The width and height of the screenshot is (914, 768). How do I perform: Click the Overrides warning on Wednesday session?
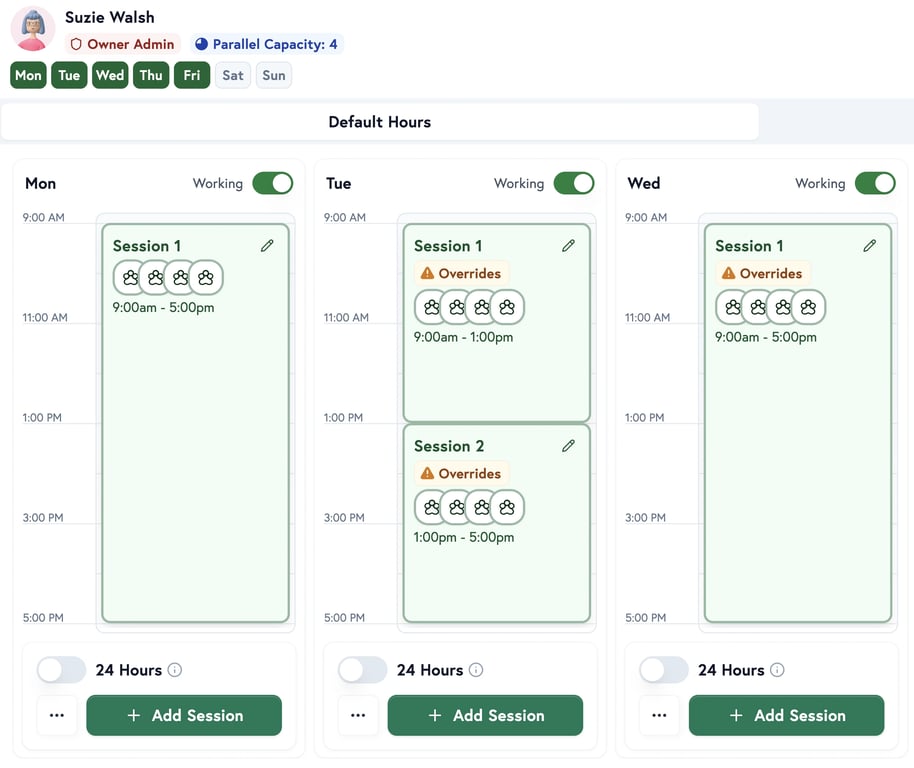763,273
